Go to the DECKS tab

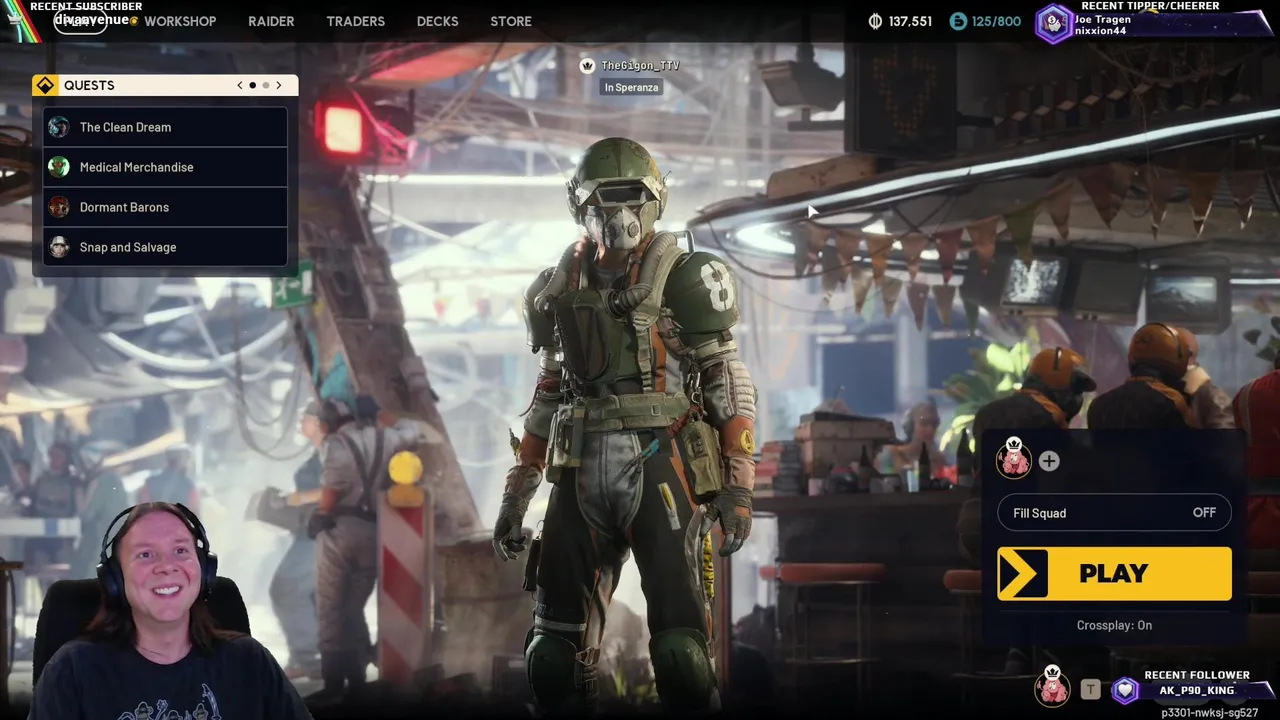(437, 21)
